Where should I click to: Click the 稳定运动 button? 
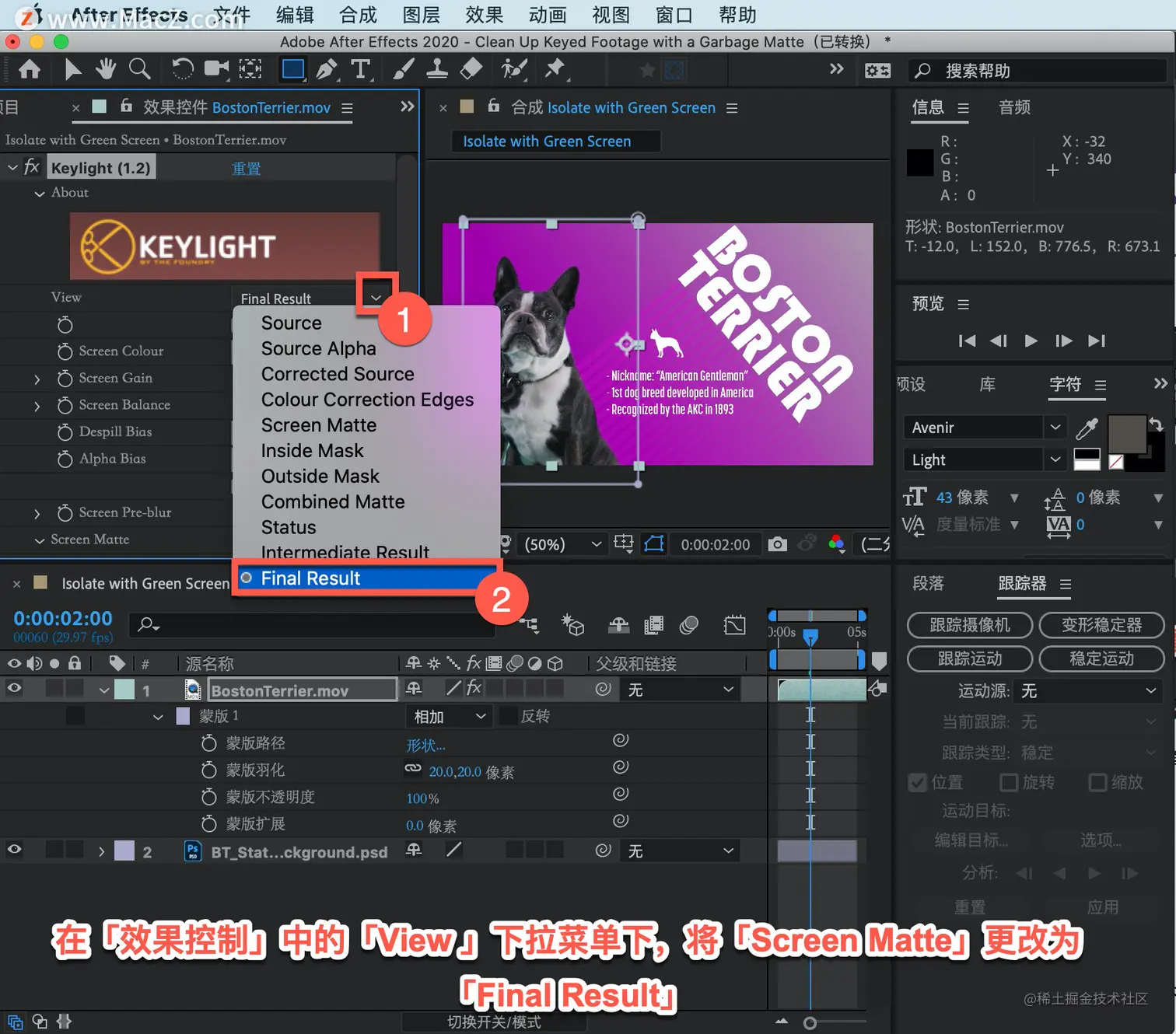click(1101, 658)
